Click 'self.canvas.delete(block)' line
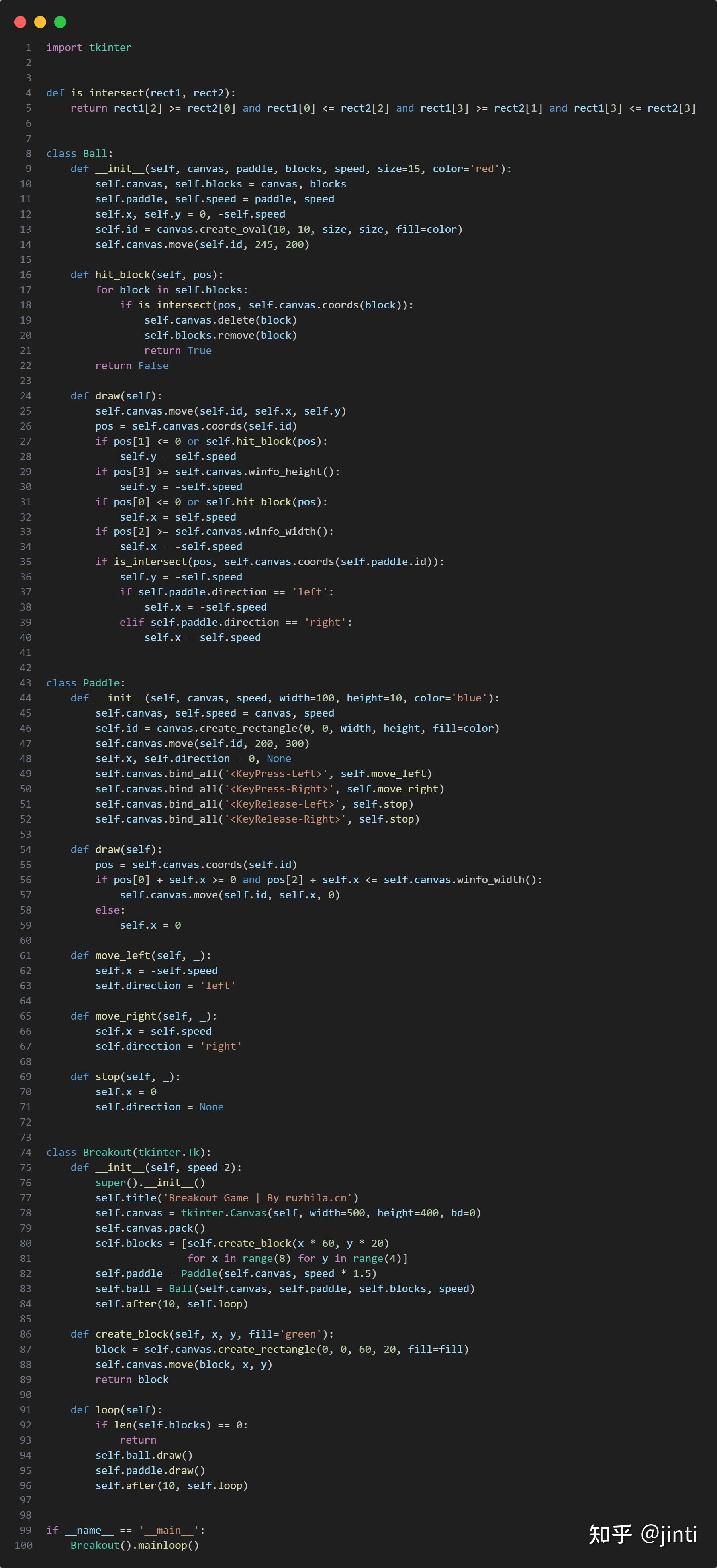The image size is (717, 1568). [x=221, y=320]
